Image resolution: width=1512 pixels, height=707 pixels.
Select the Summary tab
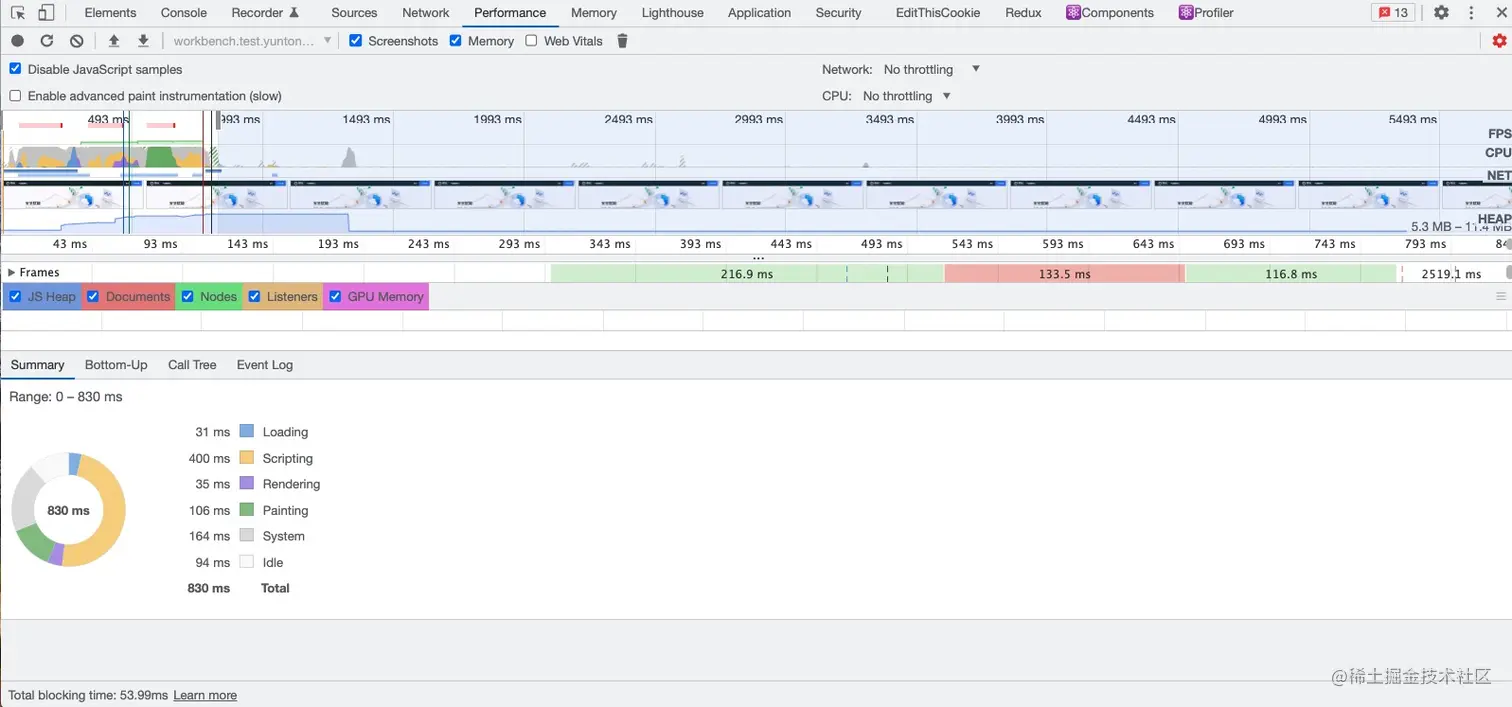coord(37,365)
